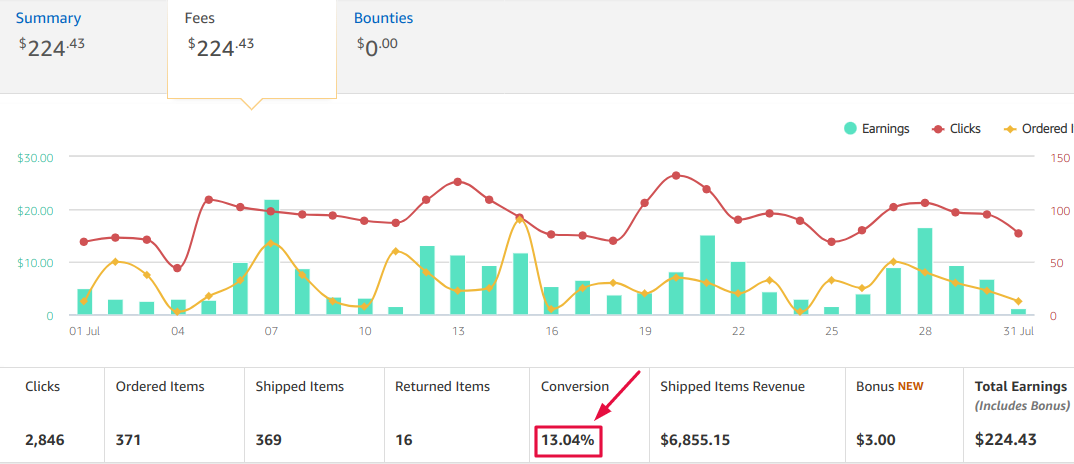
Task: Click the Clicks total of 2,846
Action: point(44,440)
